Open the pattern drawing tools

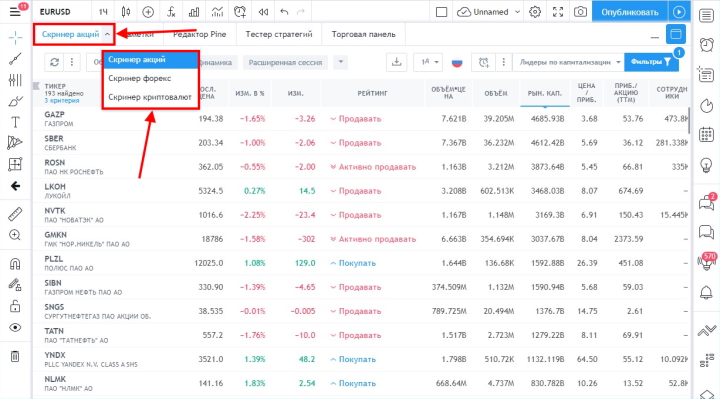coord(15,143)
